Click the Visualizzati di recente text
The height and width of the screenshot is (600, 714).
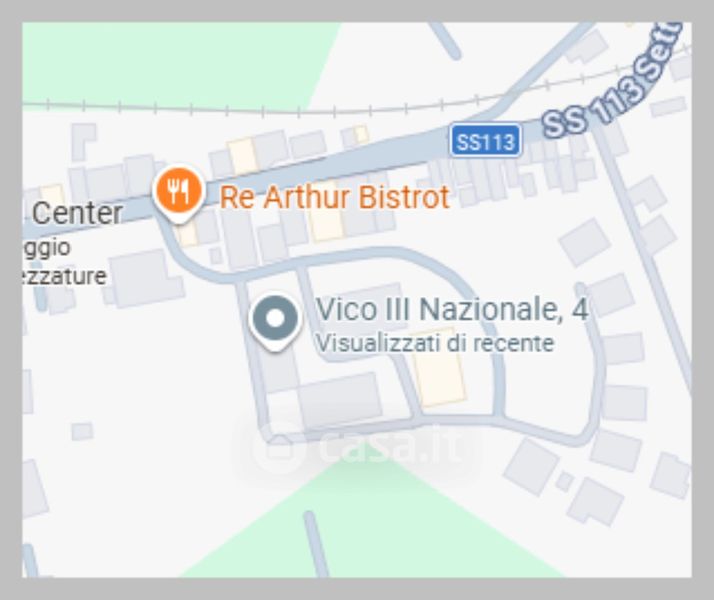[435, 343]
